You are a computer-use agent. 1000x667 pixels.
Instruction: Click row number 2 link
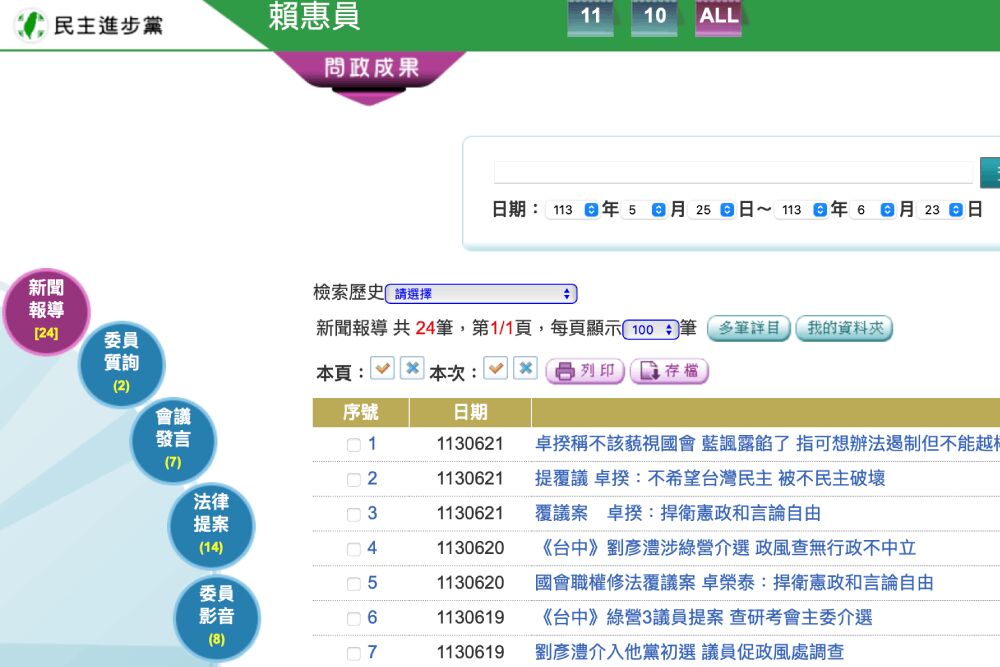(x=372, y=478)
